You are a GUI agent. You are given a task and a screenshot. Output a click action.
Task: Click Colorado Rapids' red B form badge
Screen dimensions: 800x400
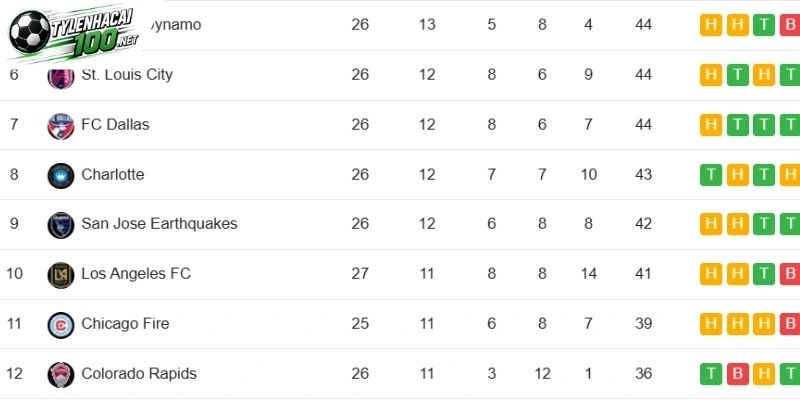737,374
